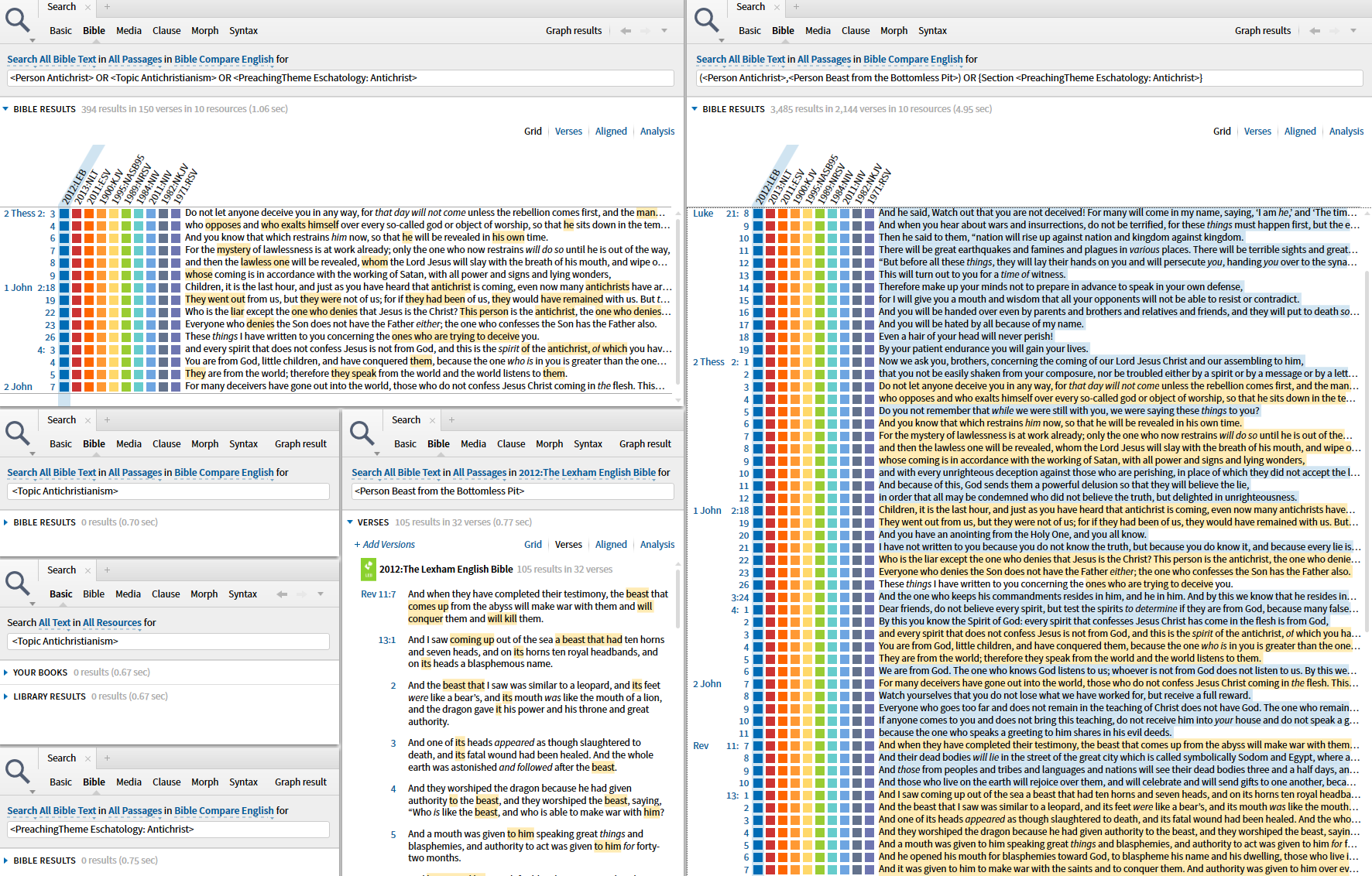The width and height of the screenshot is (1372, 876).
Task: Click top-right query field starting with (<Person Antichrist>
Action: pyautogui.click(x=1029, y=78)
